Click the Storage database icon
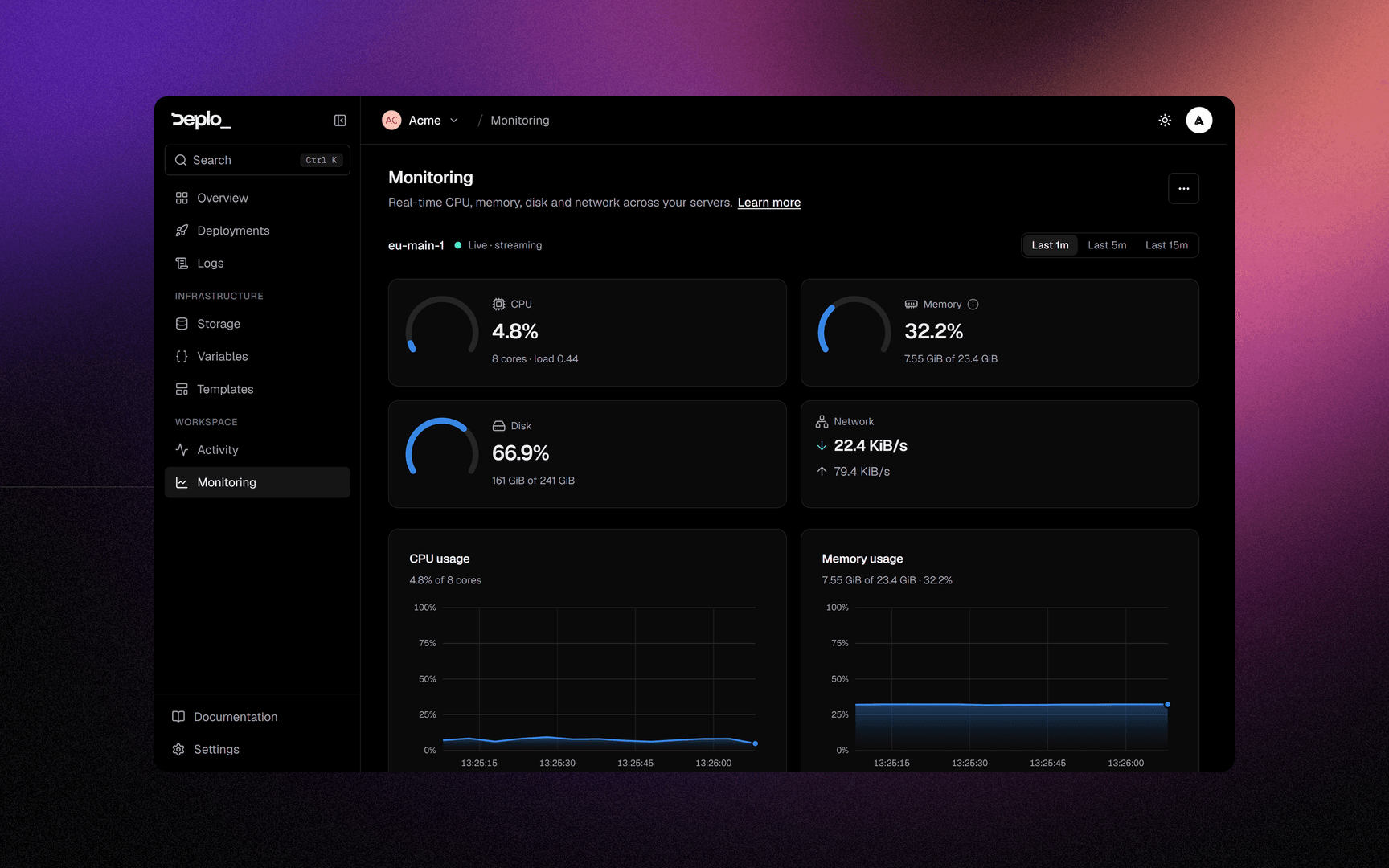The height and width of the screenshot is (868, 1389). click(182, 324)
